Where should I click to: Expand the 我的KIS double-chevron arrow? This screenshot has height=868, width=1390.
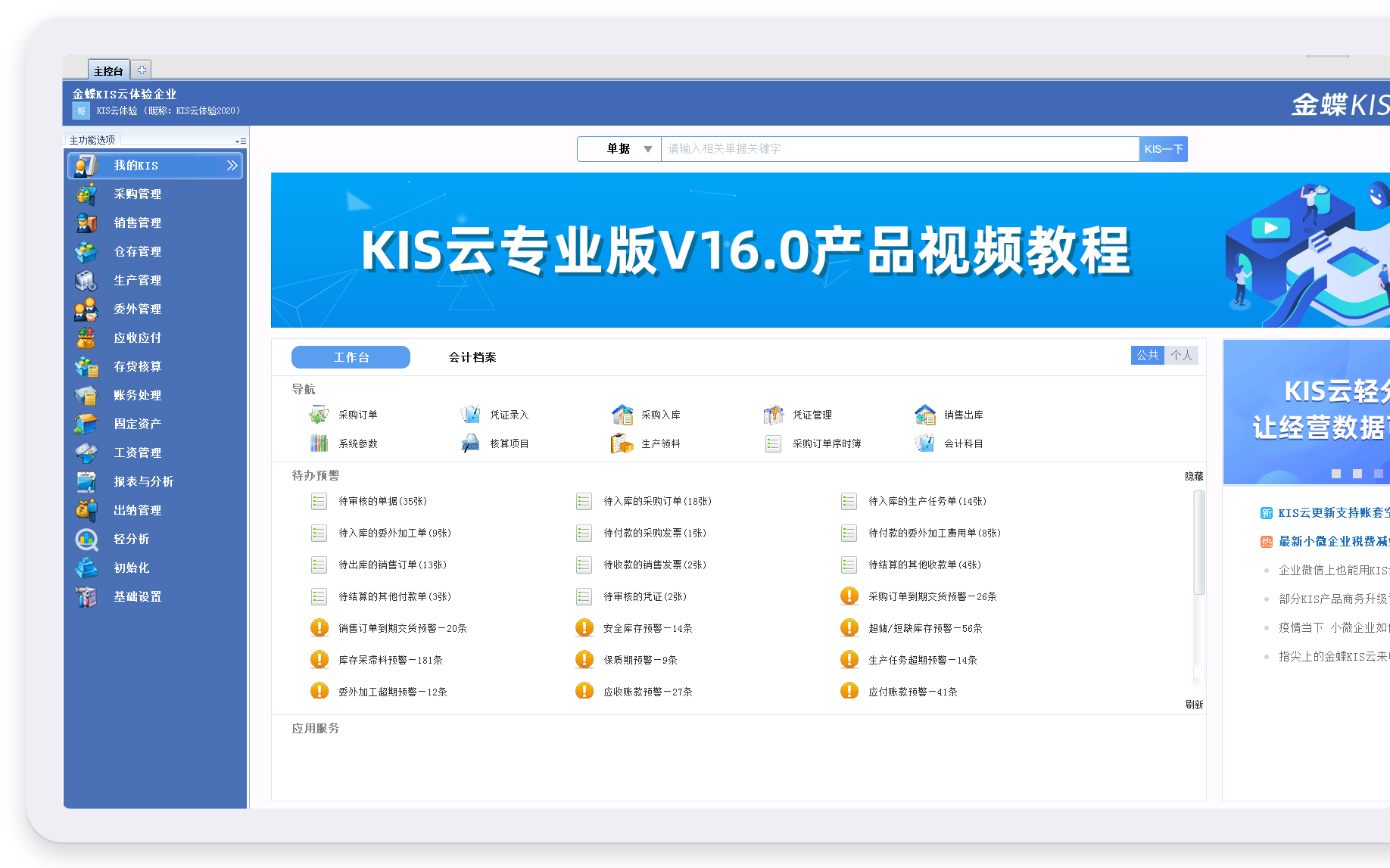point(232,166)
